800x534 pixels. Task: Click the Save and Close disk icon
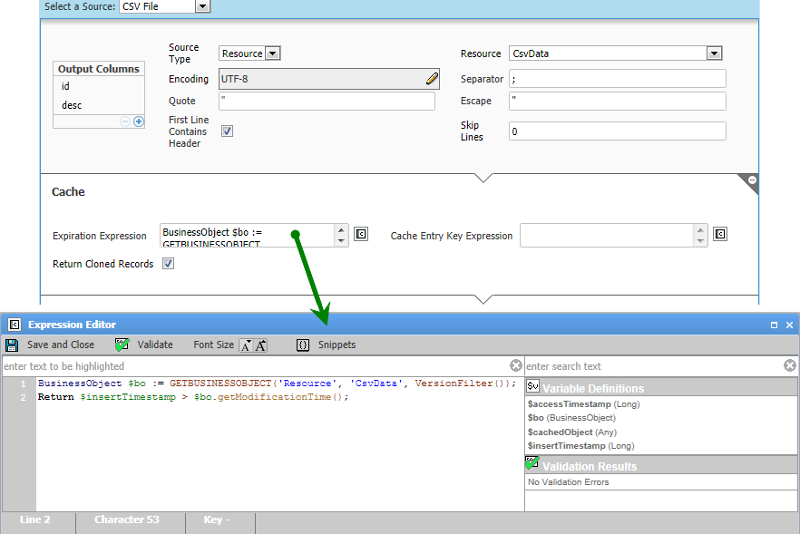pos(12,345)
